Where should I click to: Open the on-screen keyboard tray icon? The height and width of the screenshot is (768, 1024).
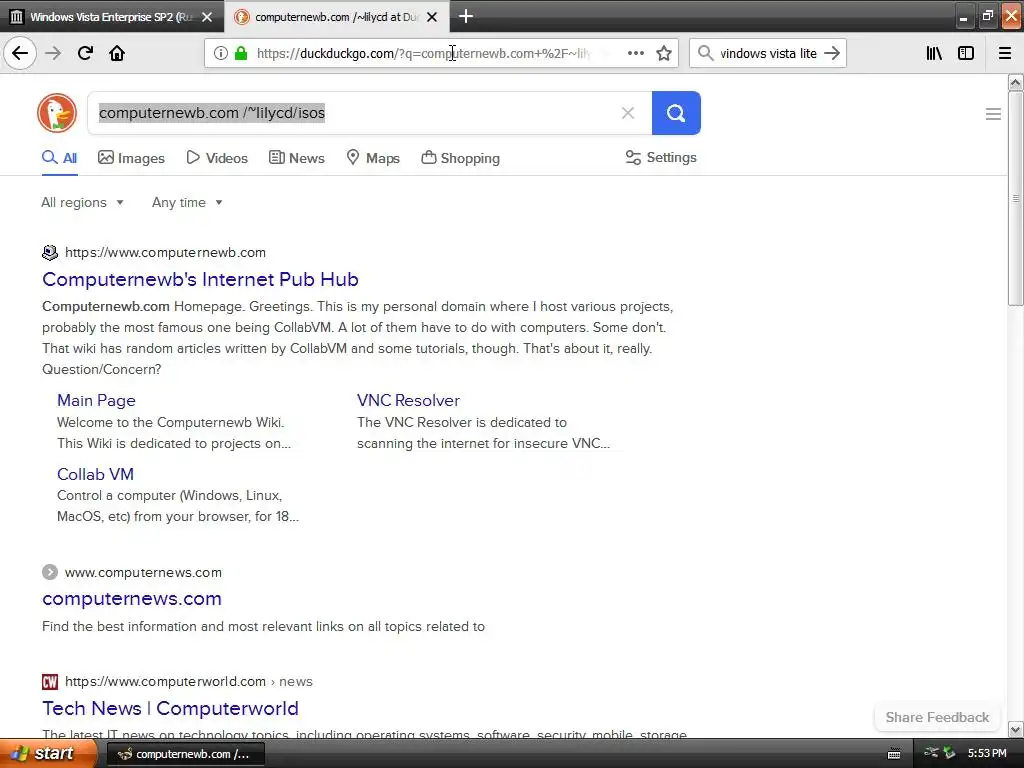[894, 754]
